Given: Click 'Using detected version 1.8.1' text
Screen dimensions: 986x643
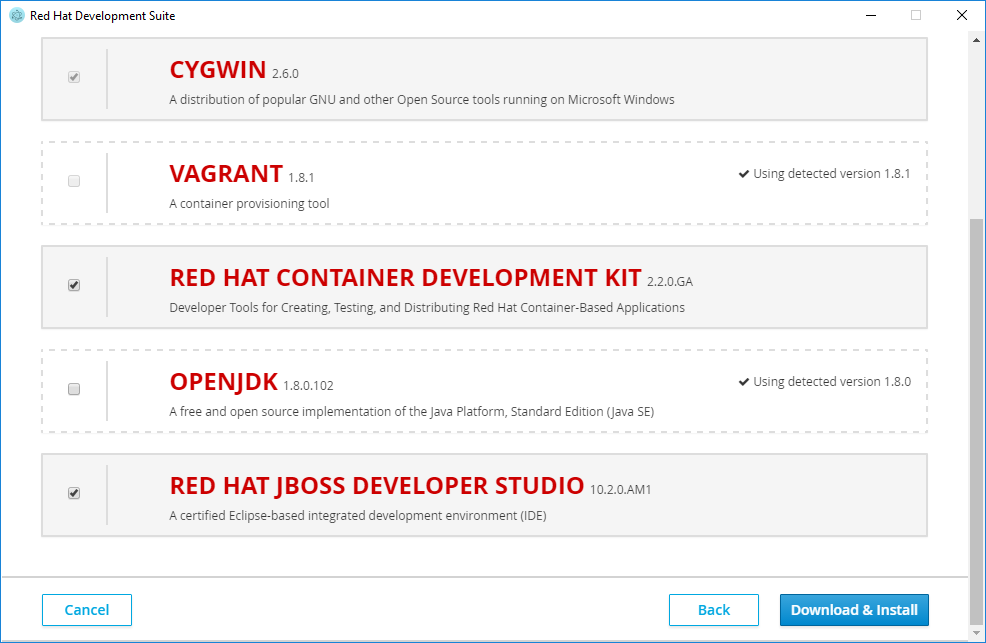Looking at the screenshot, I should (831, 174).
